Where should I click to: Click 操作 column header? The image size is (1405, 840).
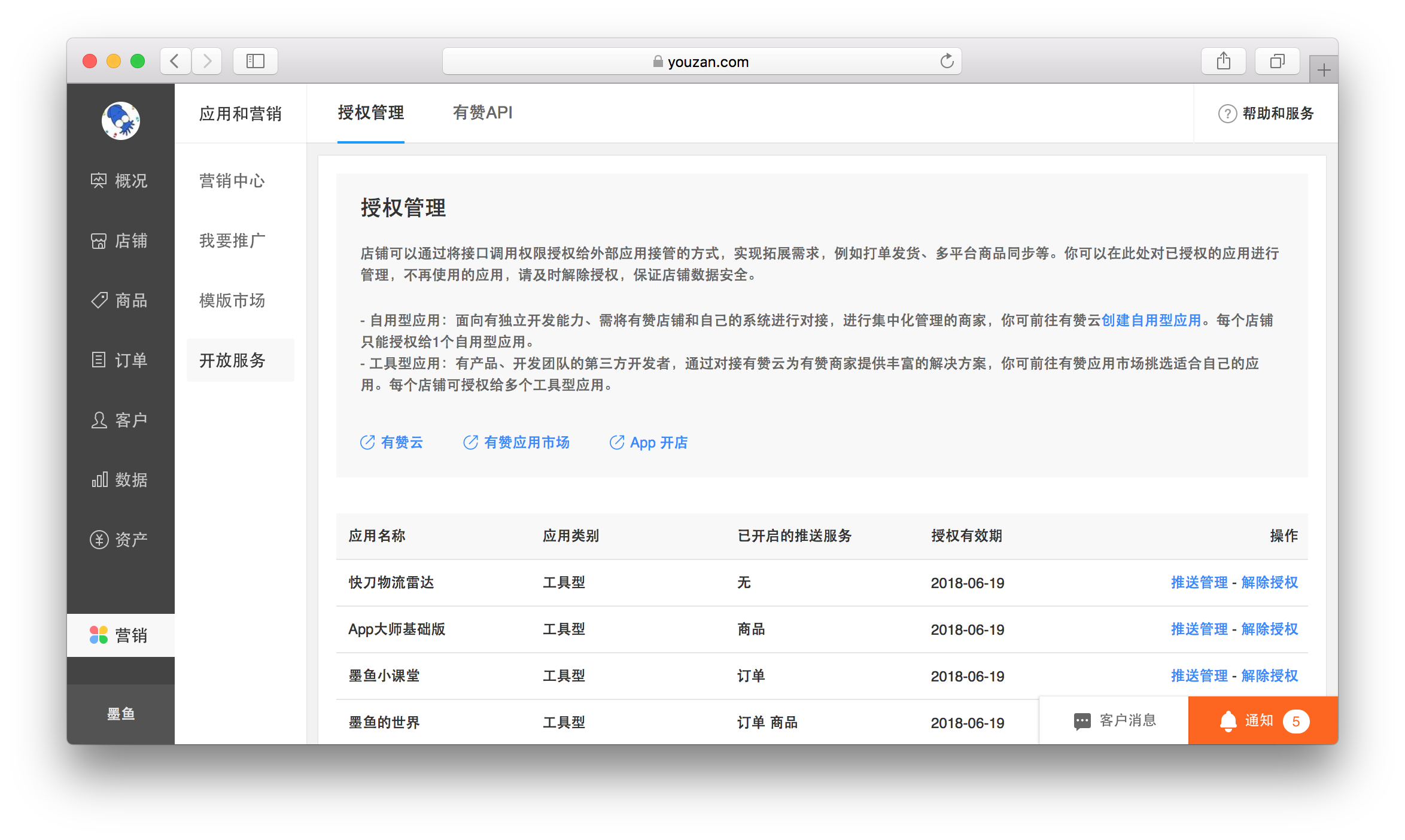[1284, 535]
